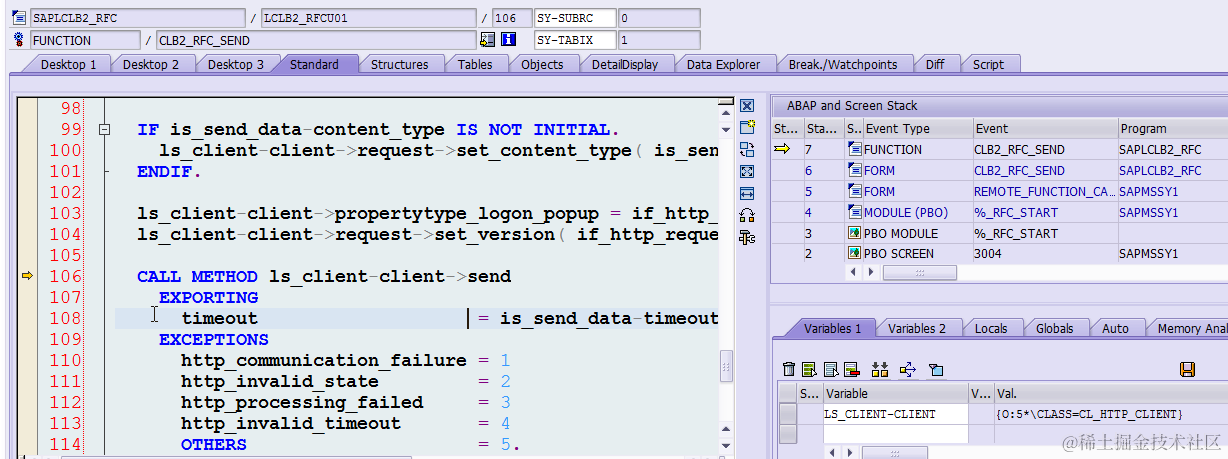
Task: Switch to the Desktop 3 tab
Action: [x=236, y=64]
